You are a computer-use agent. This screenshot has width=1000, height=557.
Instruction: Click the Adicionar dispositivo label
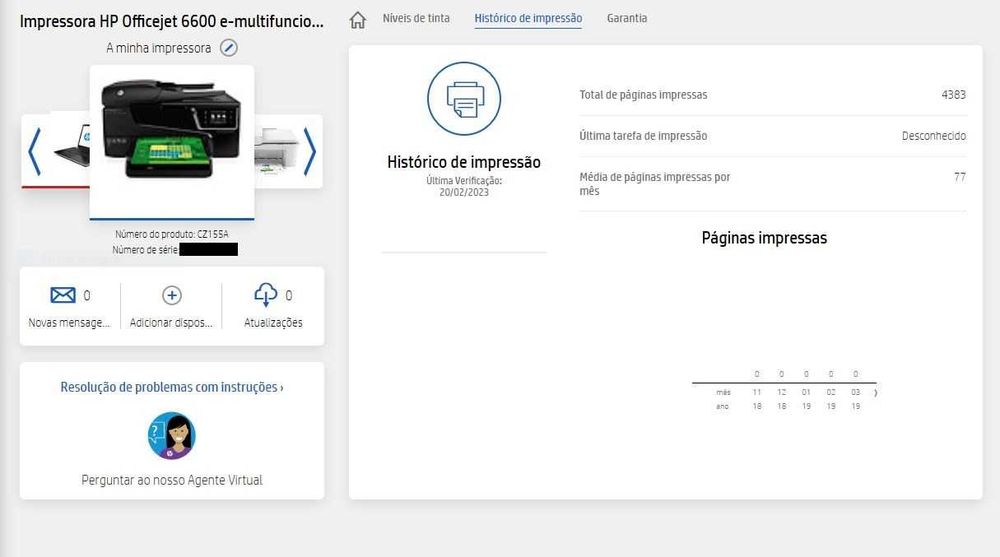pyautogui.click(x=171, y=323)
